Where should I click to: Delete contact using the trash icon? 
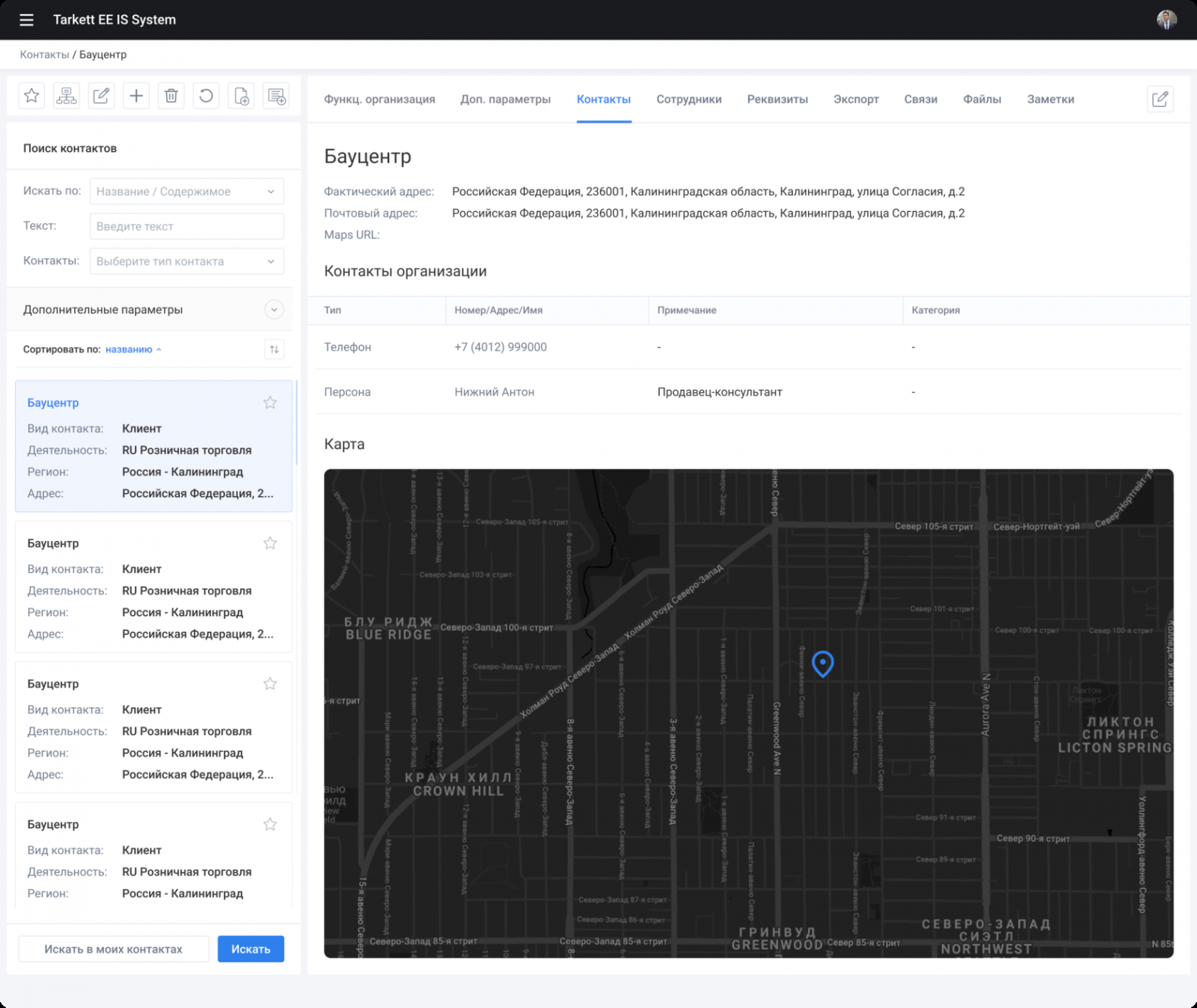pyautogui.click(x=171, y=96)
